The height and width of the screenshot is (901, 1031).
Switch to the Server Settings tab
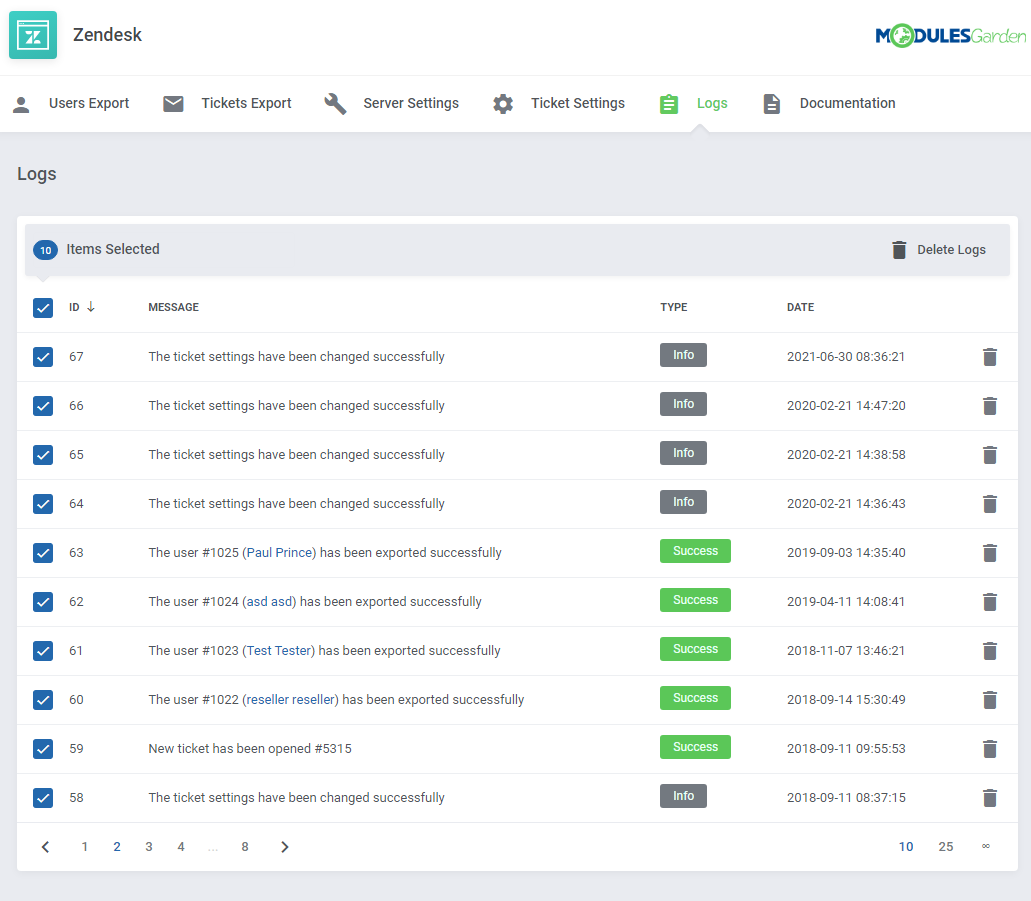[x=411, y=103]
